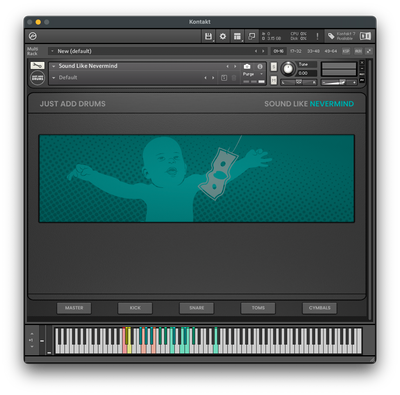Click the rack vertical scrollbar
Image resolution: width=400 pixels, height=395 pixels.
pyautogui.click(x=369, y=190)
